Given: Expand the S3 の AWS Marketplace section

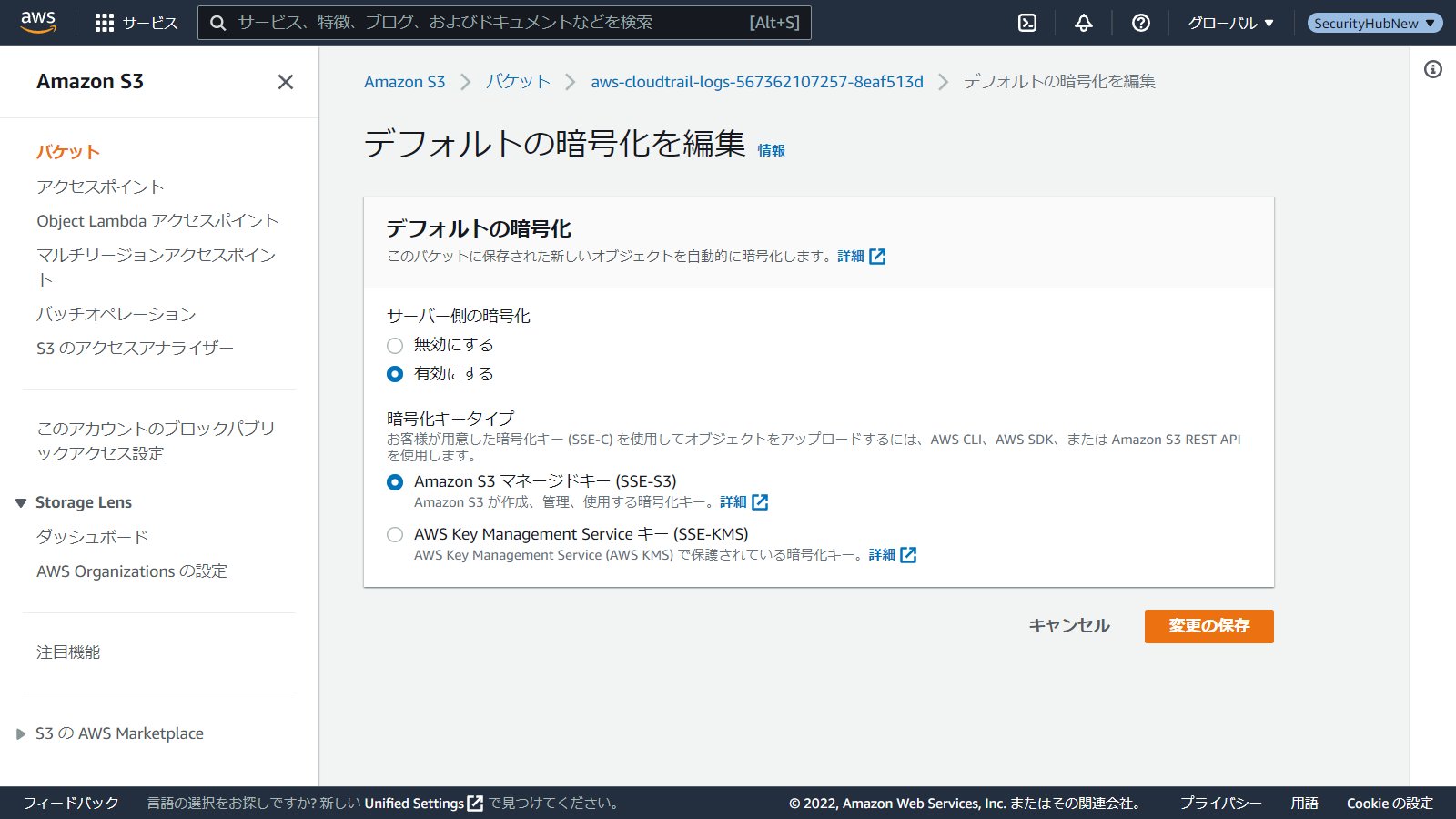Looking at the screenshot, I should pos(21,734).
